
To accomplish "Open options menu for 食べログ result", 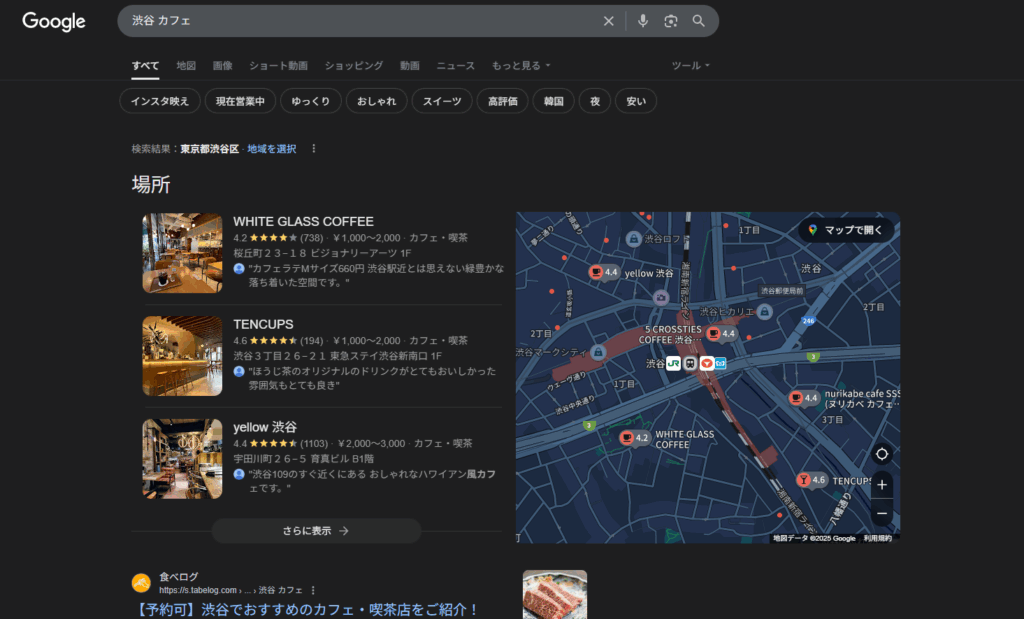I will point(313,590).
